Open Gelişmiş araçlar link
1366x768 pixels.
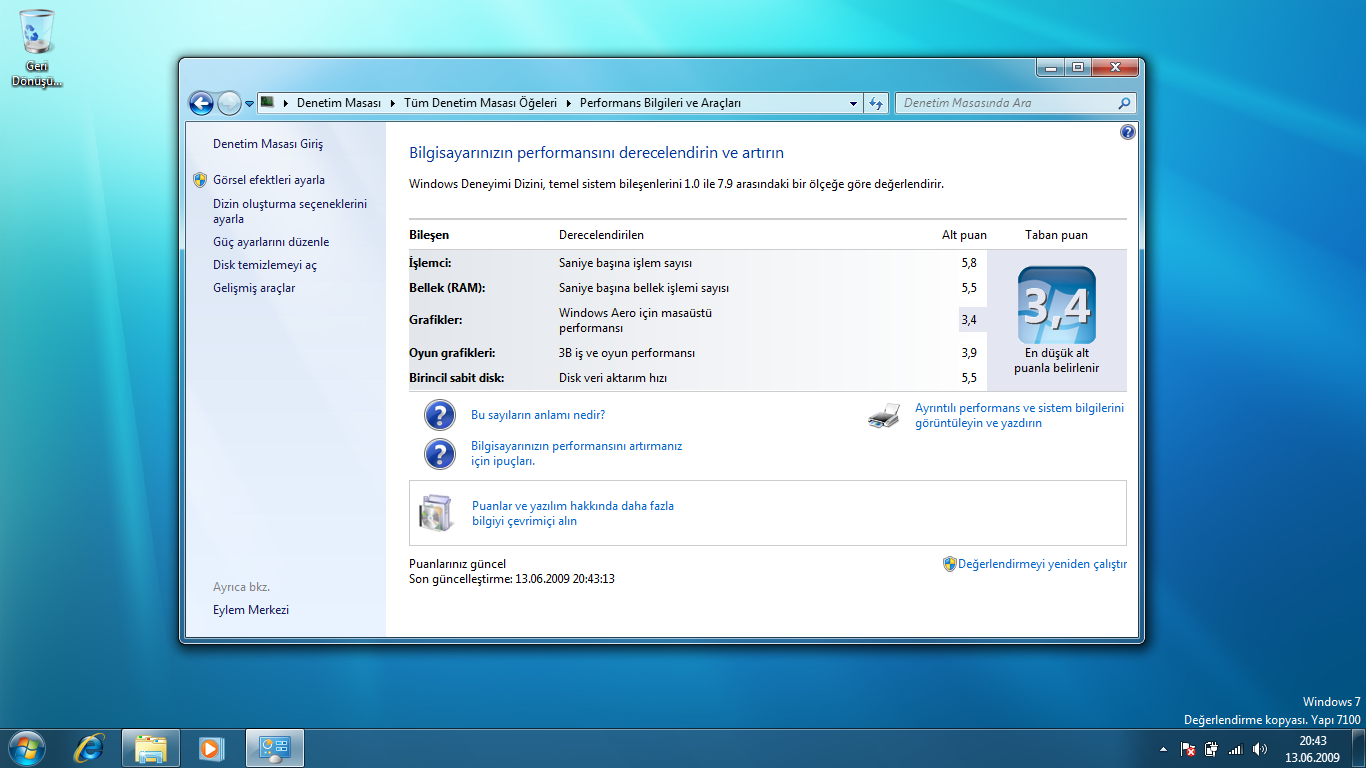[x=254, y=288]
